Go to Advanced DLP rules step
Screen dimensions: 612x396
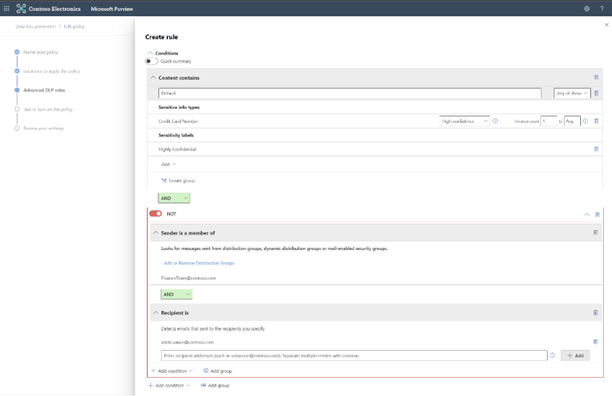[44, 90]
